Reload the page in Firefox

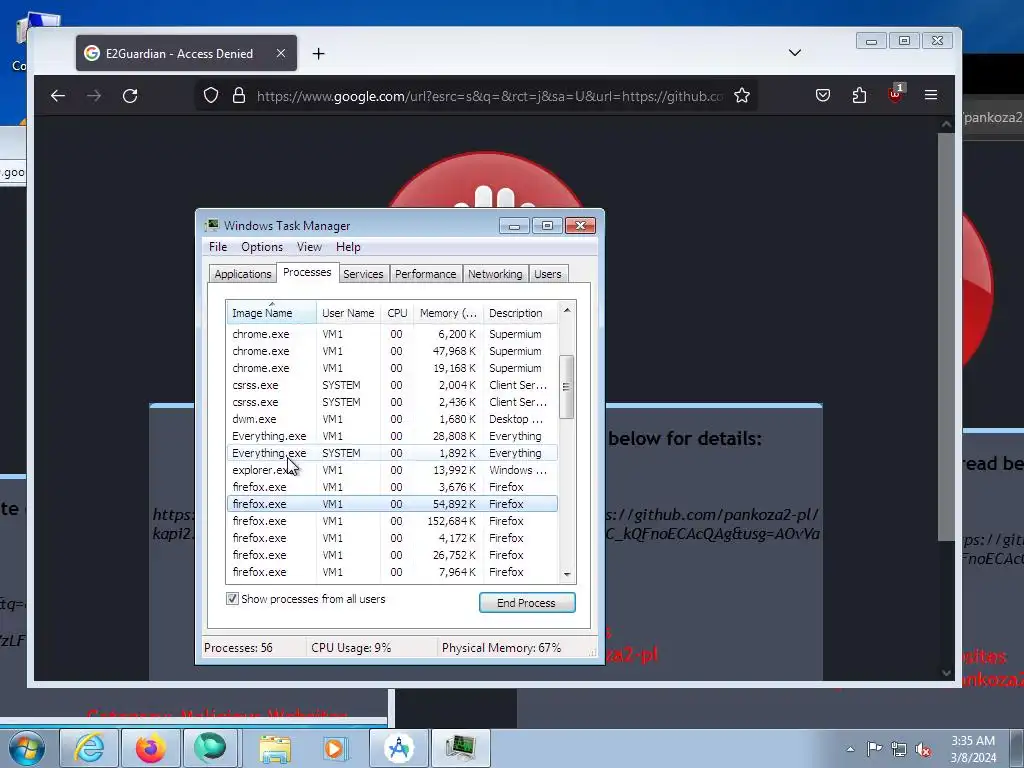pos(130,96)
